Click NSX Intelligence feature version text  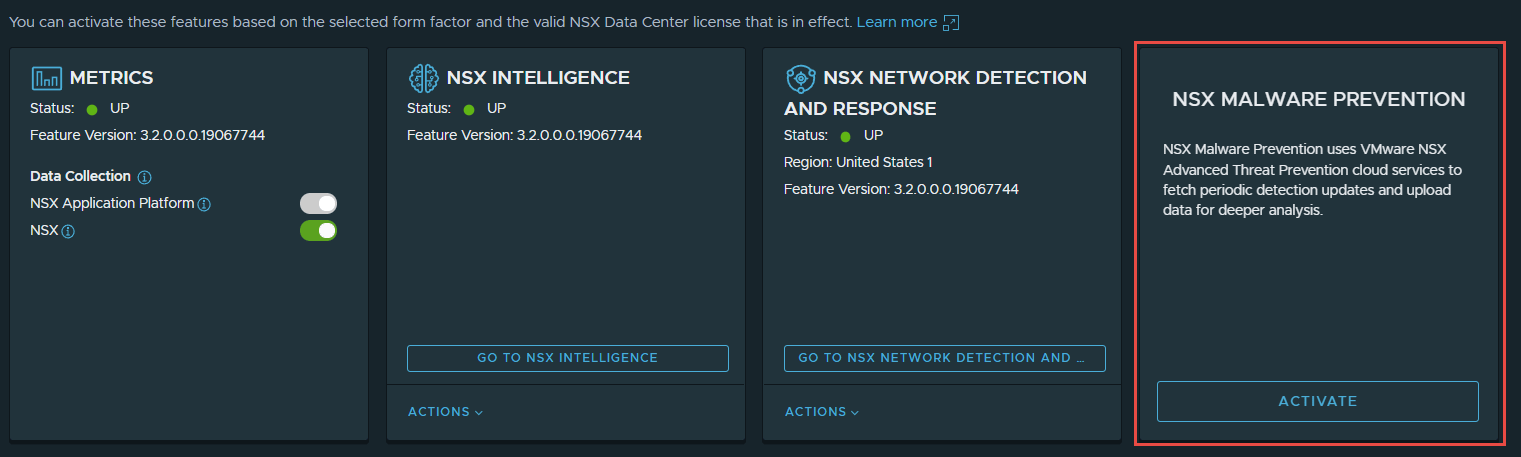[x=524, y=135]
